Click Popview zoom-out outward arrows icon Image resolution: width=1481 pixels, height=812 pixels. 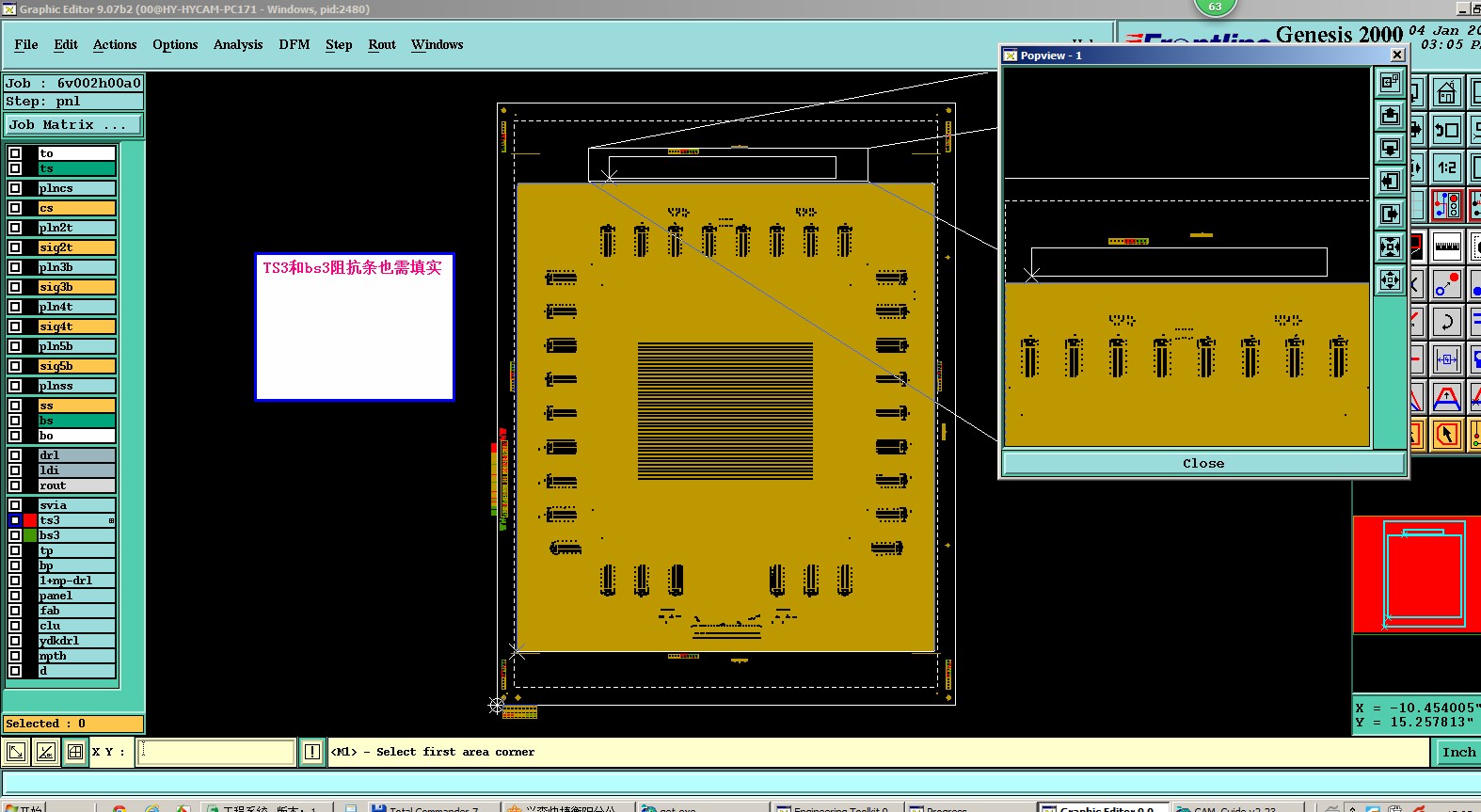[x=1390, y=280]
